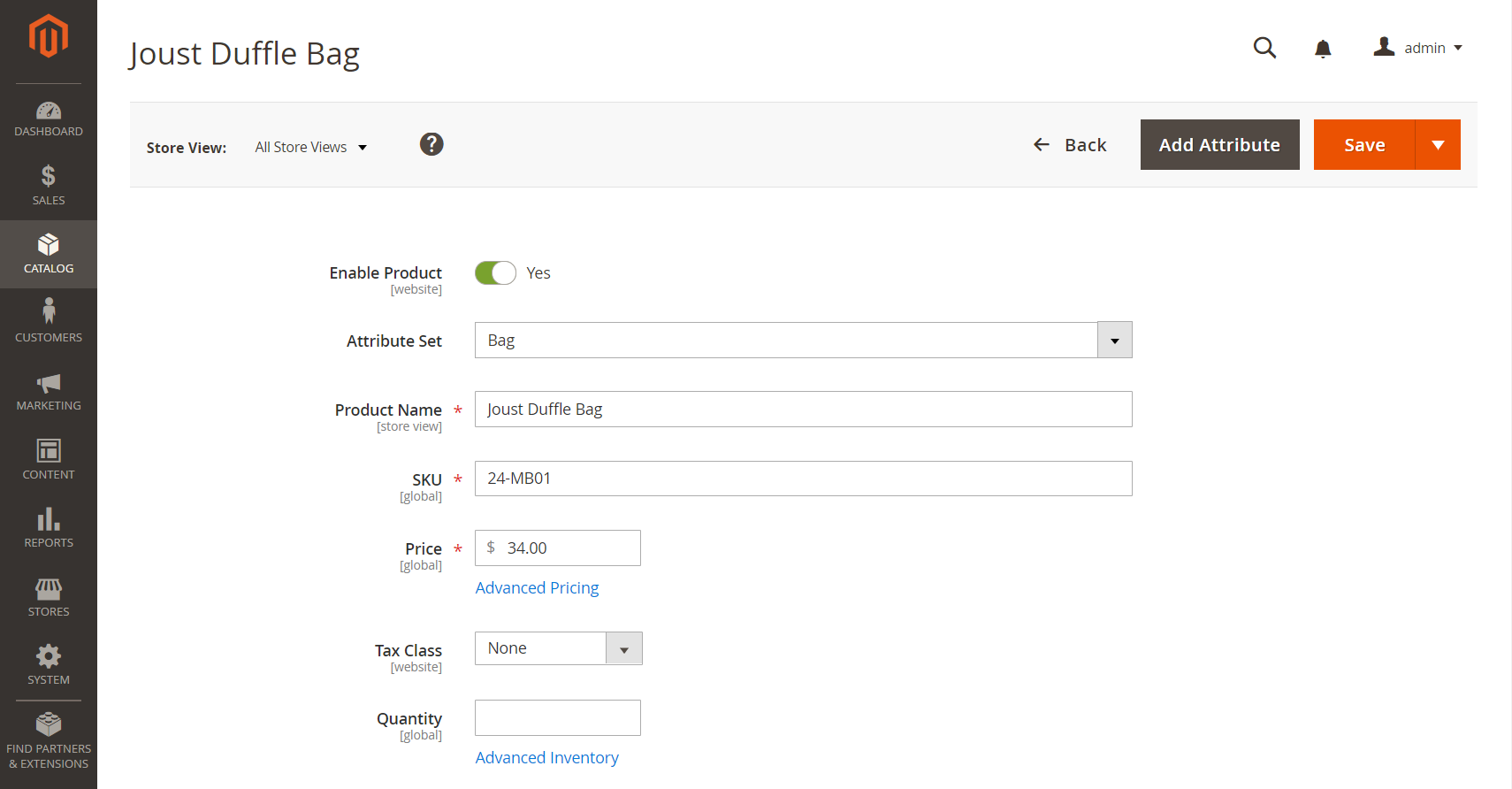Click the search magnifier icon
1512x789 pixels.
[x=1265, y=48]
